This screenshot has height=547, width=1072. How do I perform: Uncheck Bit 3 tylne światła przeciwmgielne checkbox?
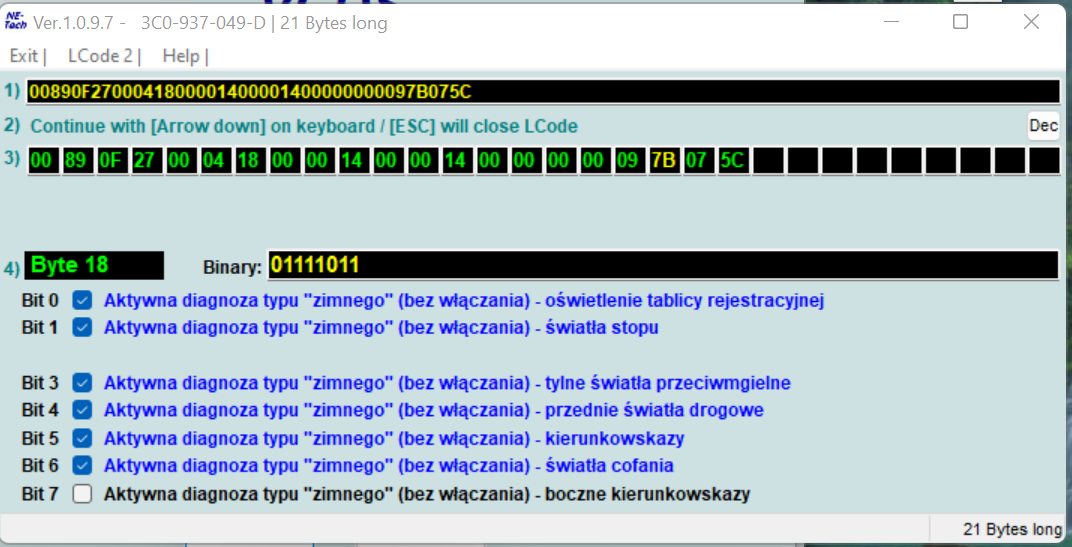(82, 383)
